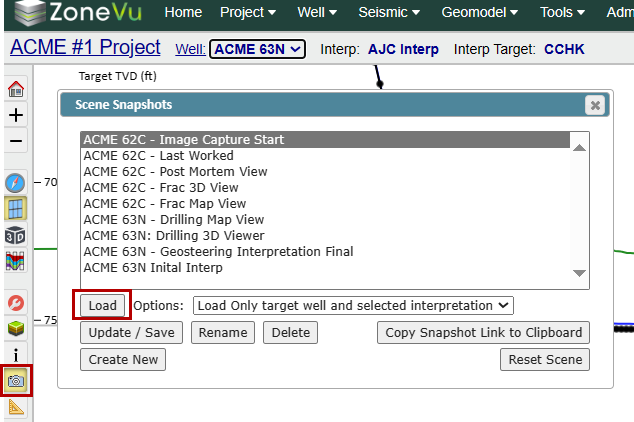Image resolution: width=634 pixels, height=422 pixels.
Task: Click the camera scene snapshots icon
Action: (x=16, y=381)
